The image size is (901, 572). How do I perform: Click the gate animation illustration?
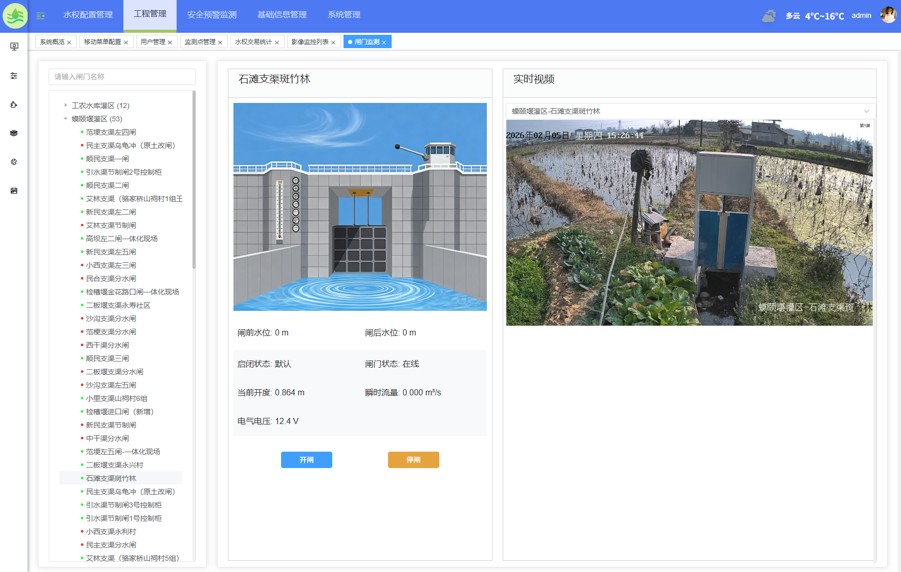click(360, 207)
